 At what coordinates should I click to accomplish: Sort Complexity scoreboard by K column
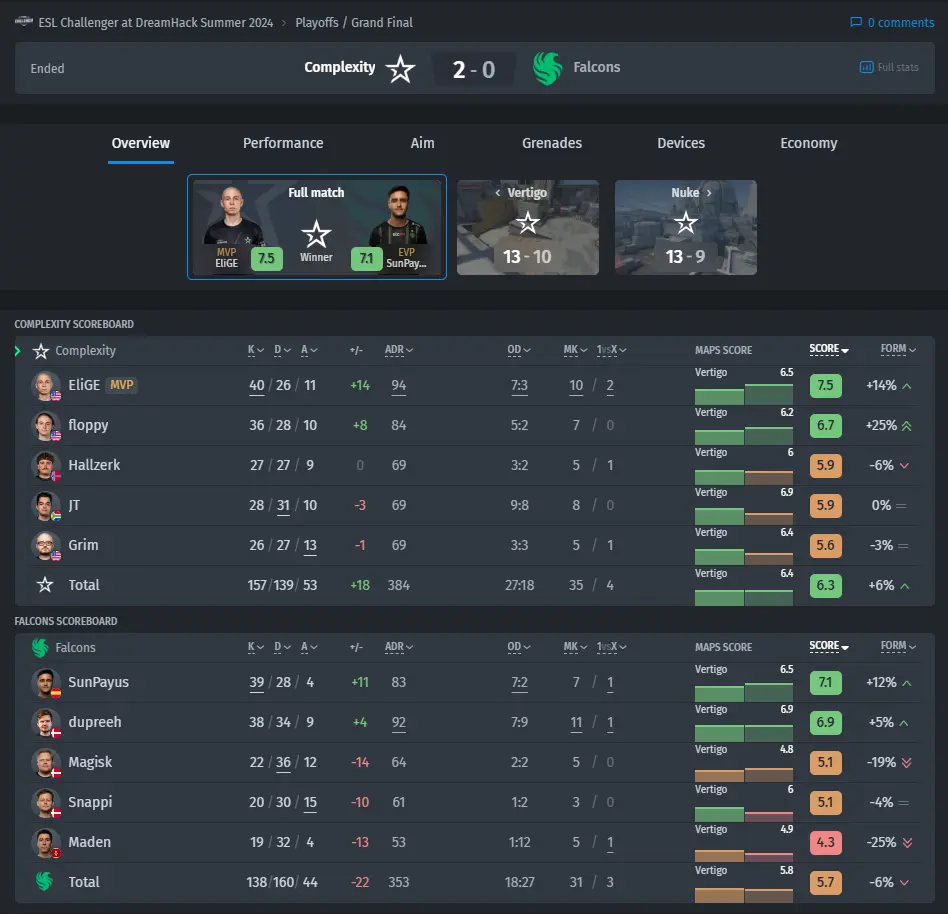tap(255, 350)
